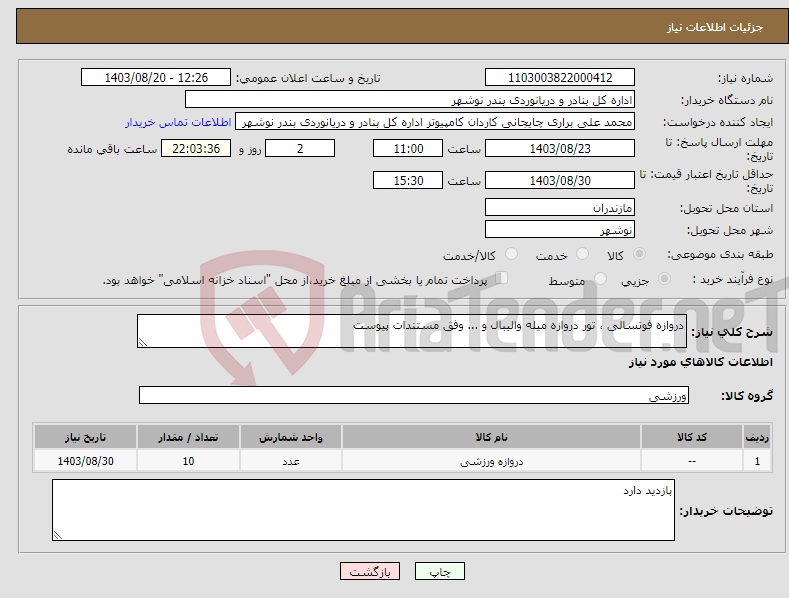Click the delivery province field مازندران
This screenshot has height=598, width=789.
pyautogui.click(x=560, y=207)
